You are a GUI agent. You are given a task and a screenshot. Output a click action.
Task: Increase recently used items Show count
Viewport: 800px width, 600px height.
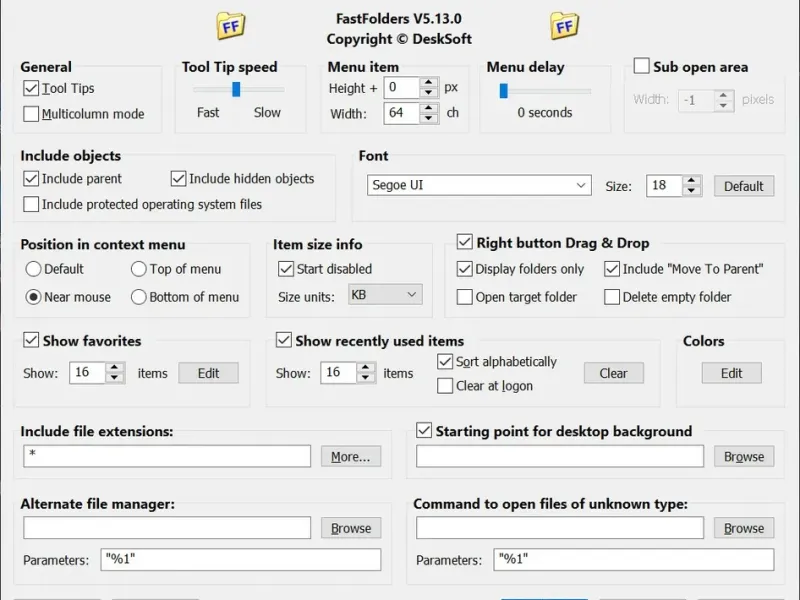coord(366,367)
